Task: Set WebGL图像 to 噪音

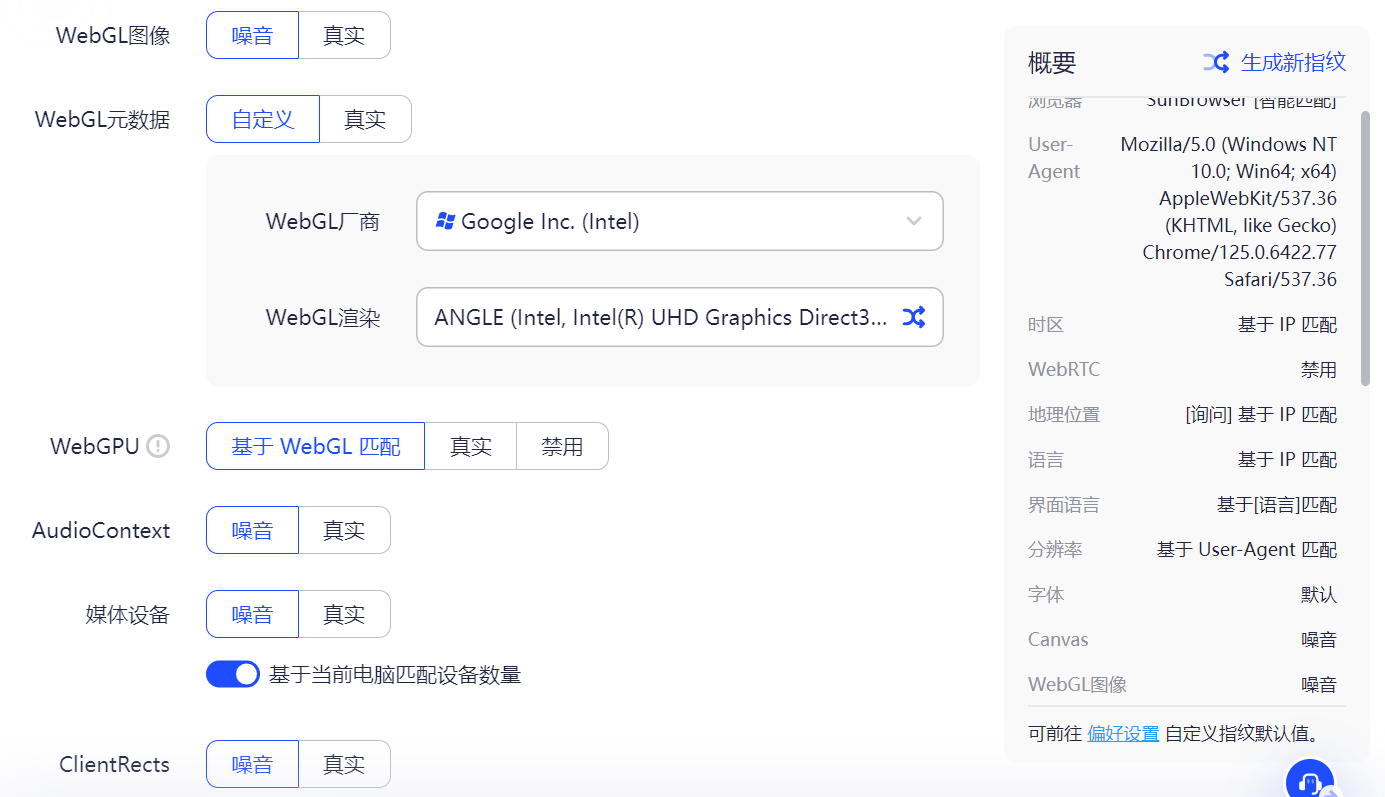Action: pyautogui.click(x=252, y=35)
